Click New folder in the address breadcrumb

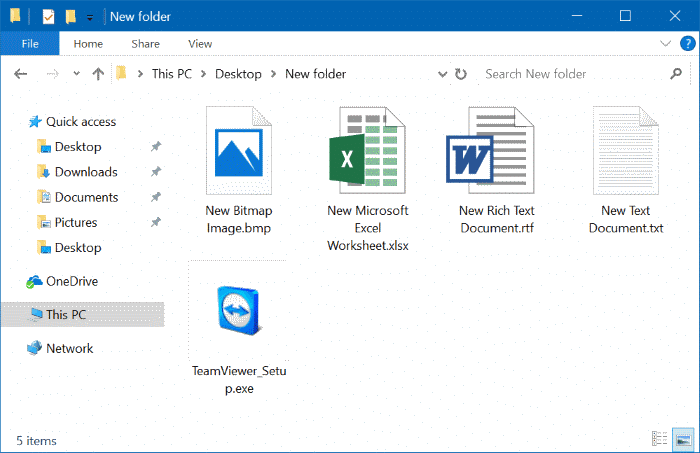pyautogui.click(x=316, y=74)
